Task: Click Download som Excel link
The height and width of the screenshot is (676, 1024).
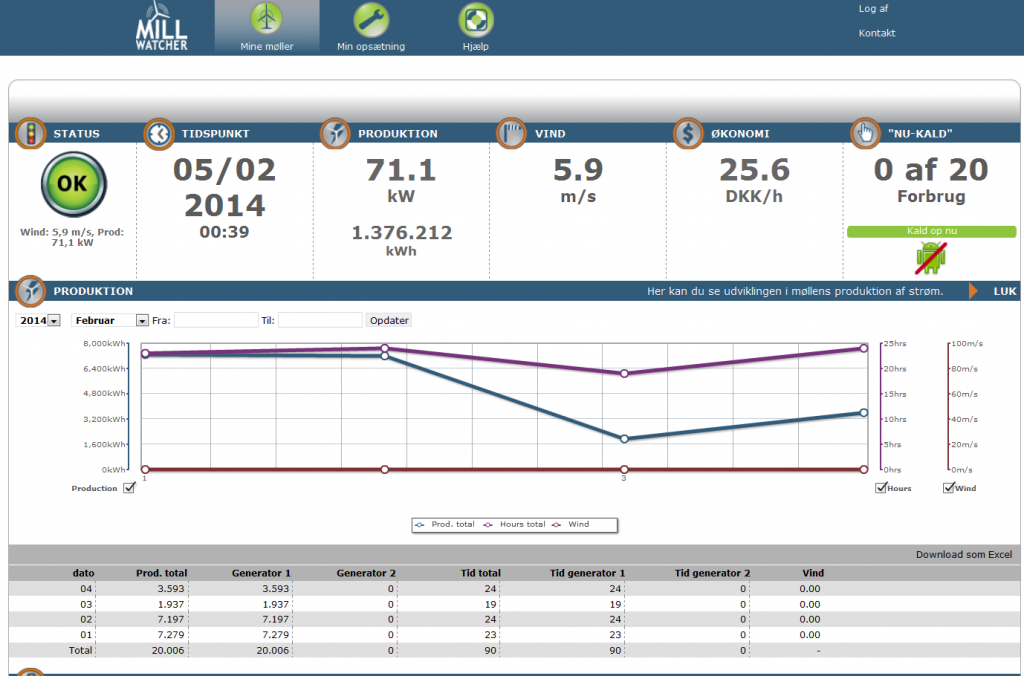Action: pyautogui.click(x=964, y=555)
